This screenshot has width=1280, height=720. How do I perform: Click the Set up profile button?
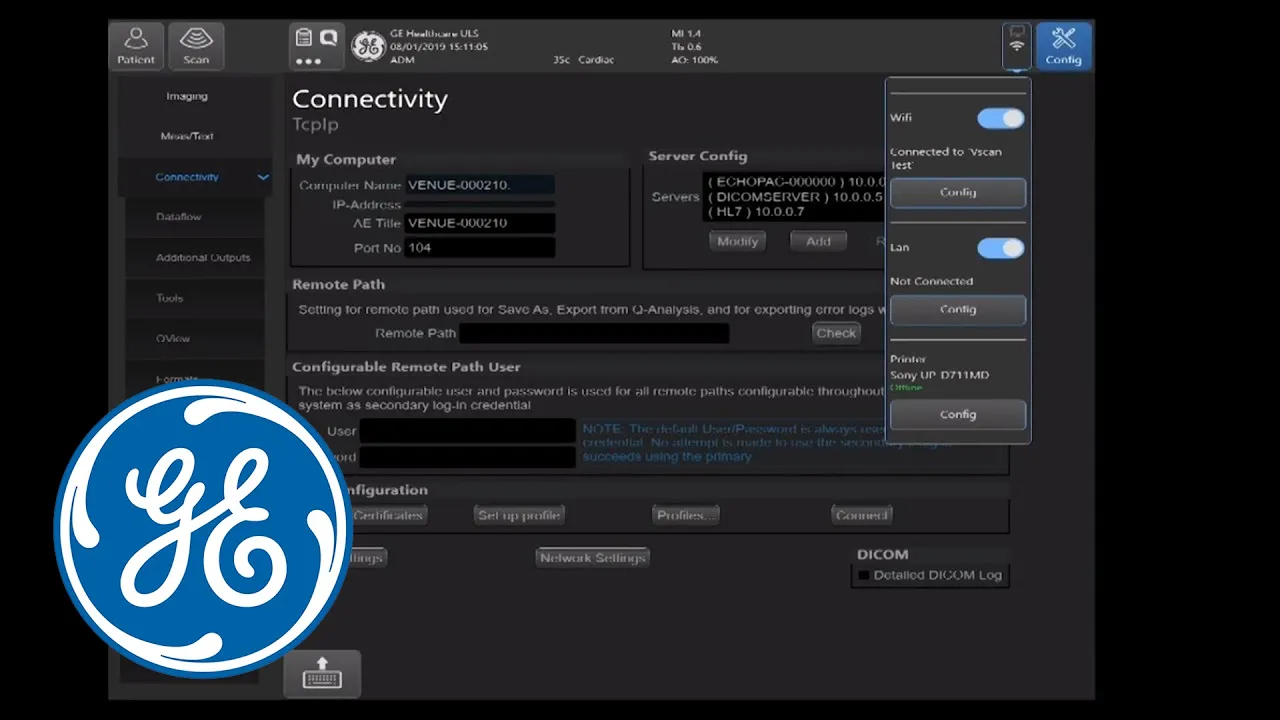[518, 515]
